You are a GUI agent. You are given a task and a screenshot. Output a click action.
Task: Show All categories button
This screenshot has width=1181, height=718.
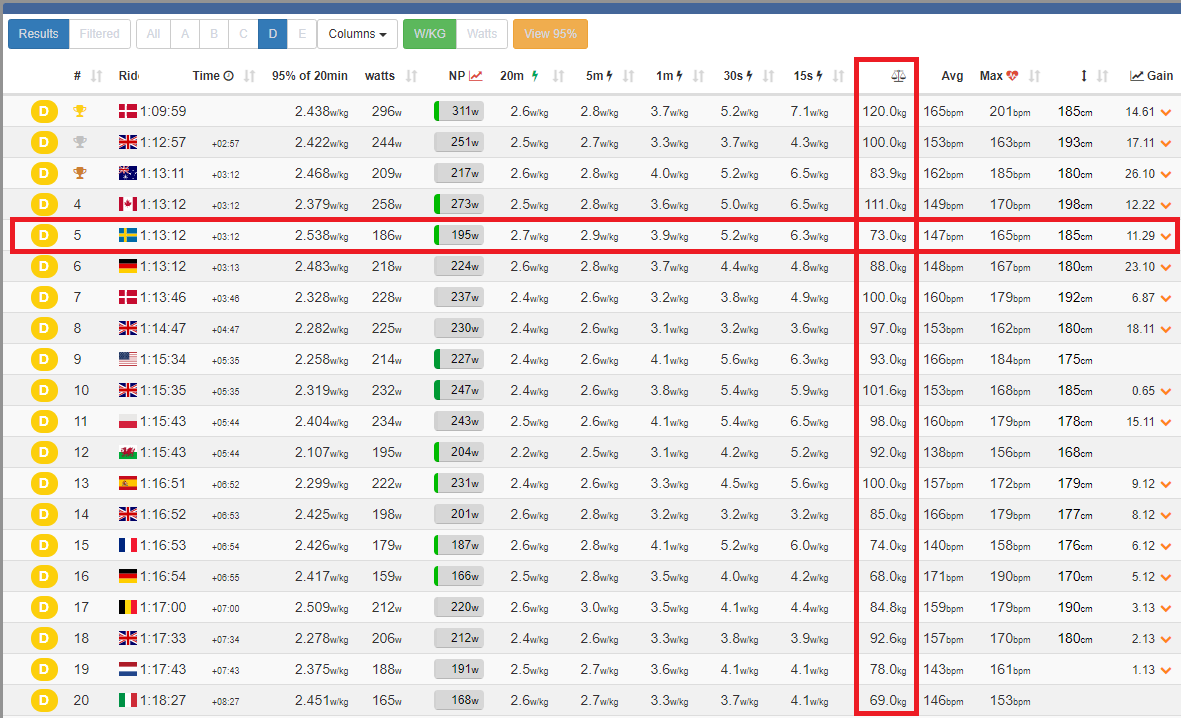point(153,34)
